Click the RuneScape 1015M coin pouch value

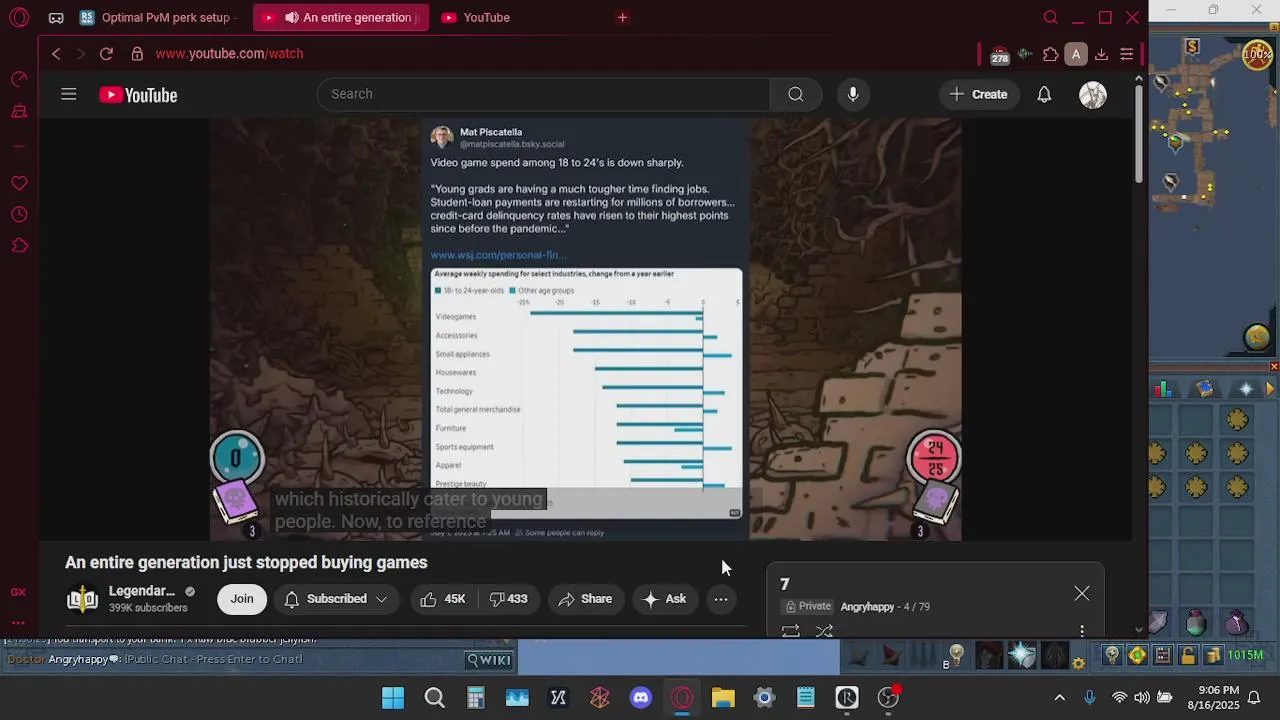(1246, 656)
